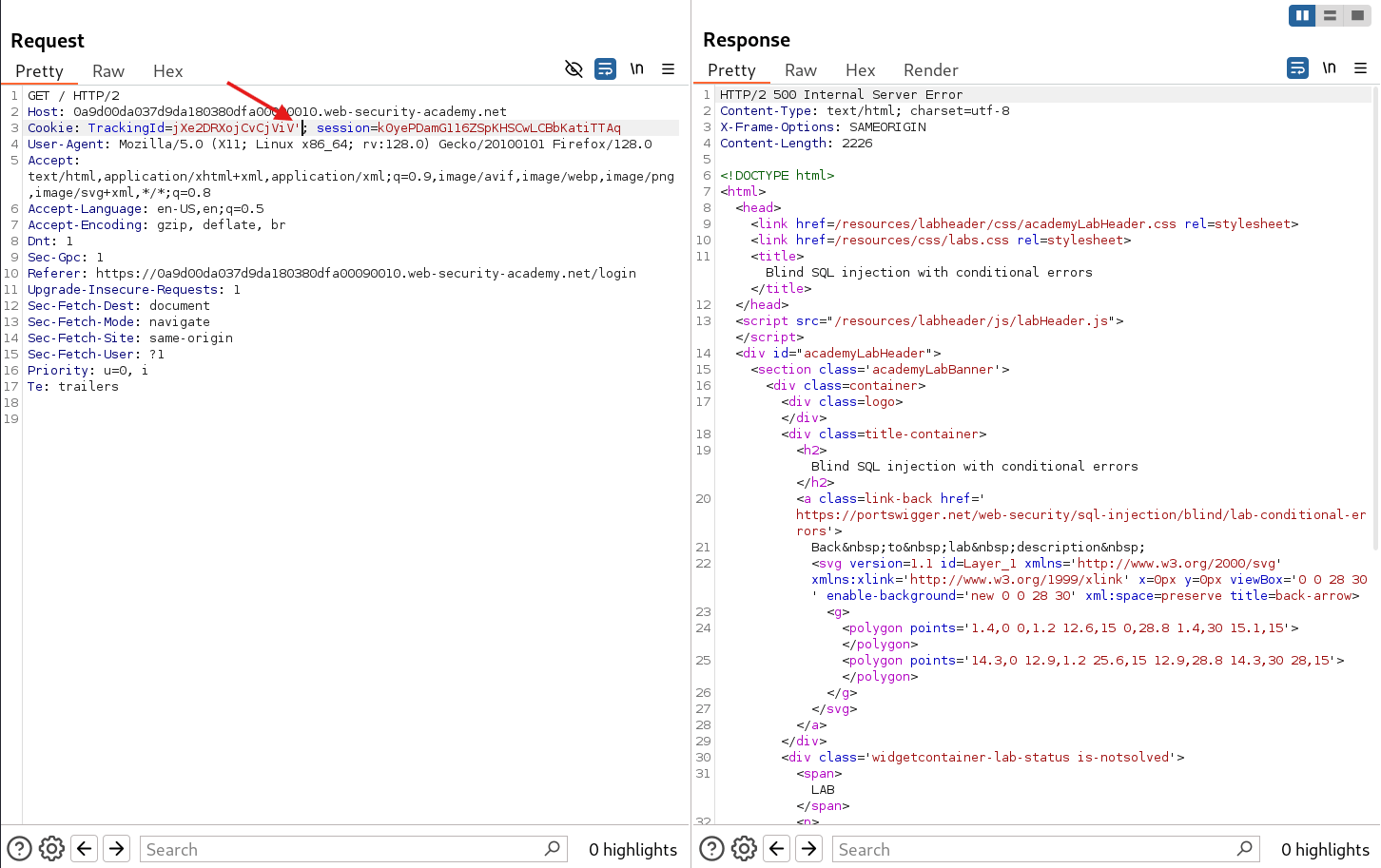Open Request search help icon

(19, 849)
